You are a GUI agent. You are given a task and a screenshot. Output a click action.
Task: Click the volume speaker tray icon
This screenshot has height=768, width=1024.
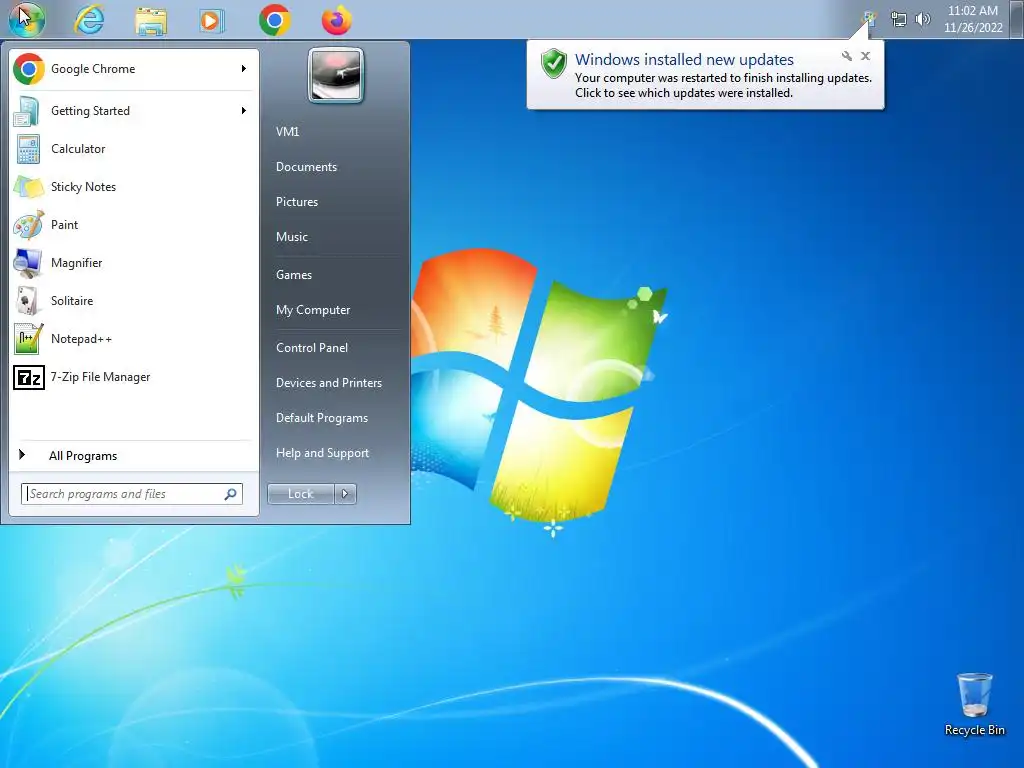(x=923, y=20)
